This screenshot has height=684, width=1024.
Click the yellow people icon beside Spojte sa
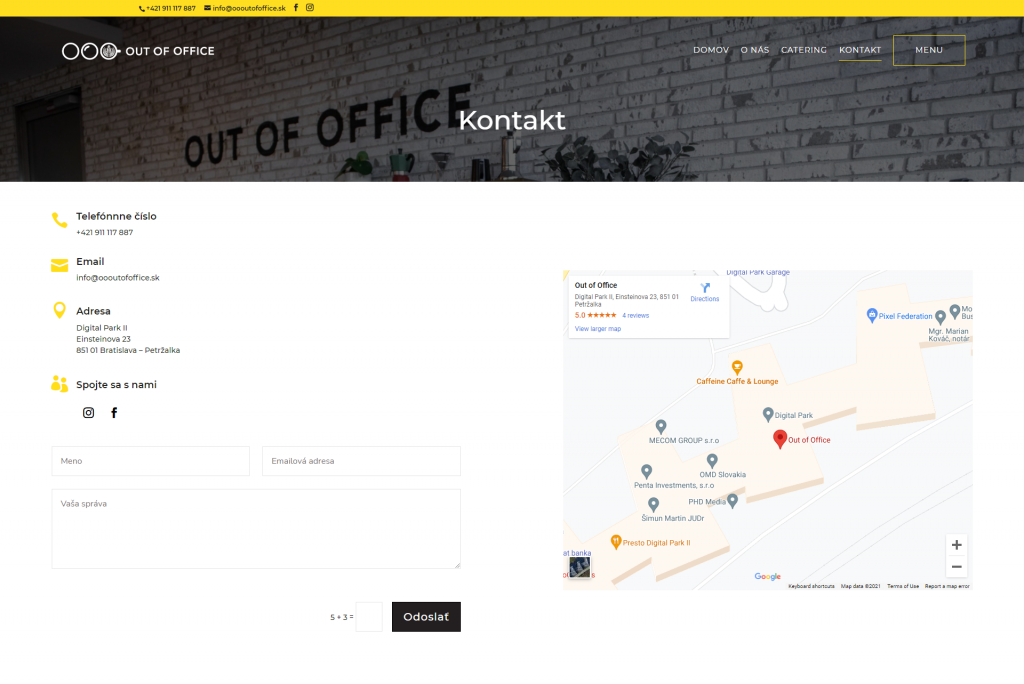click(x=59, y=383)
